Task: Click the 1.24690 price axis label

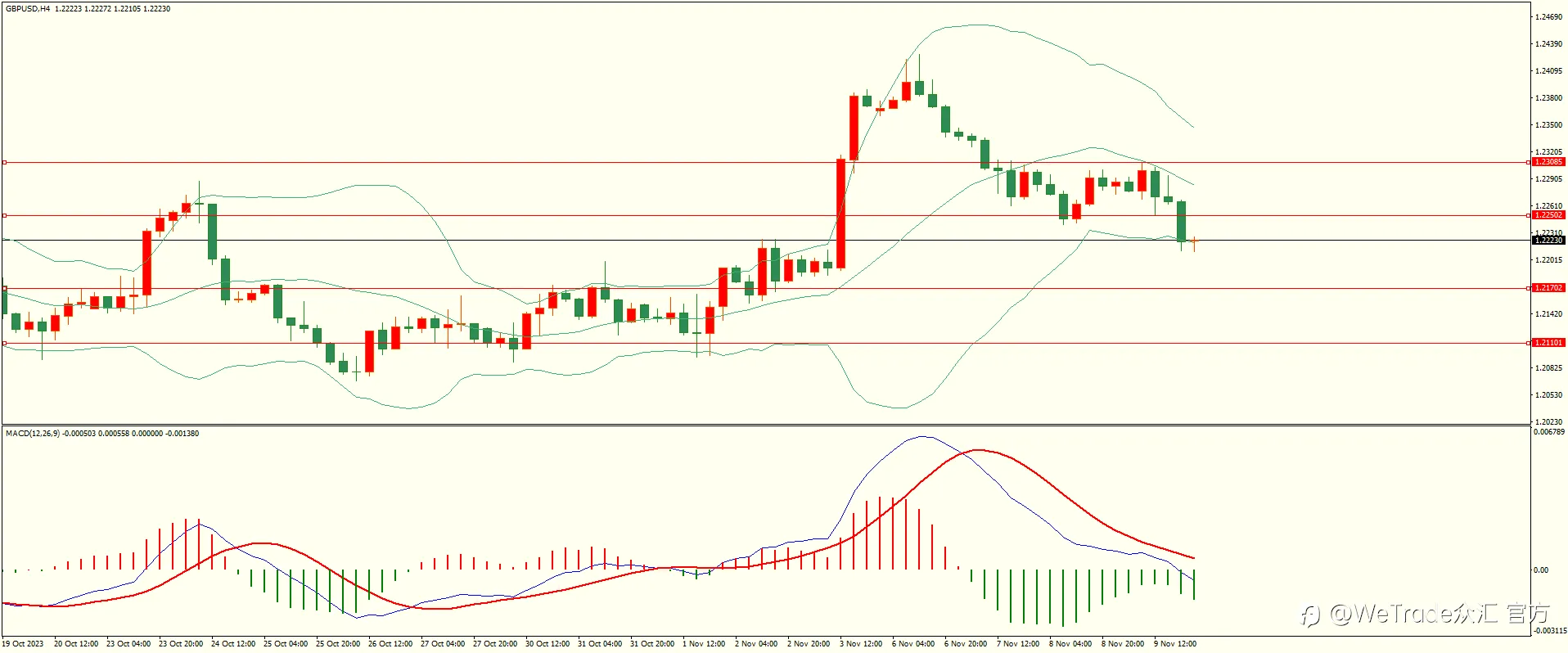Action: [1548, 16]
